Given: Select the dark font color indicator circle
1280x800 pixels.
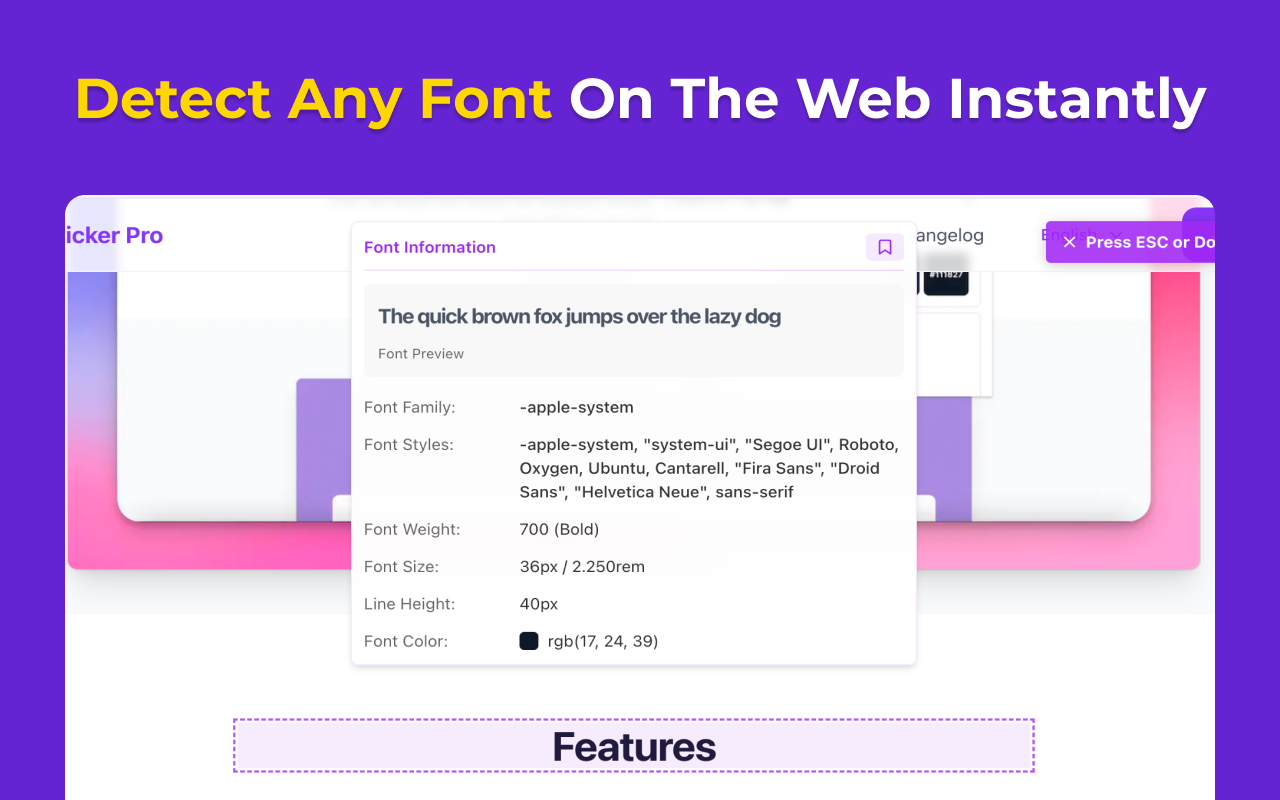Looking at the screenshot, I should 529,641.
